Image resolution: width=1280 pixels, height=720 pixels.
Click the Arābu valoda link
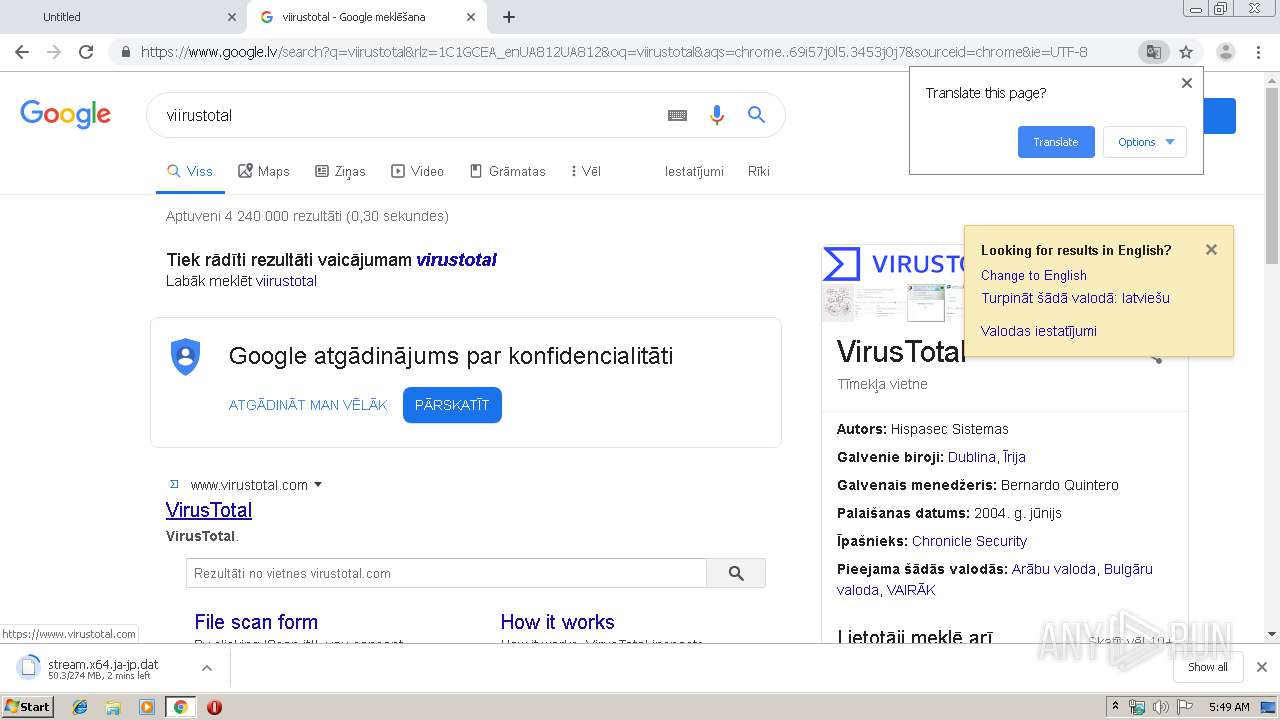[1053, 569]
